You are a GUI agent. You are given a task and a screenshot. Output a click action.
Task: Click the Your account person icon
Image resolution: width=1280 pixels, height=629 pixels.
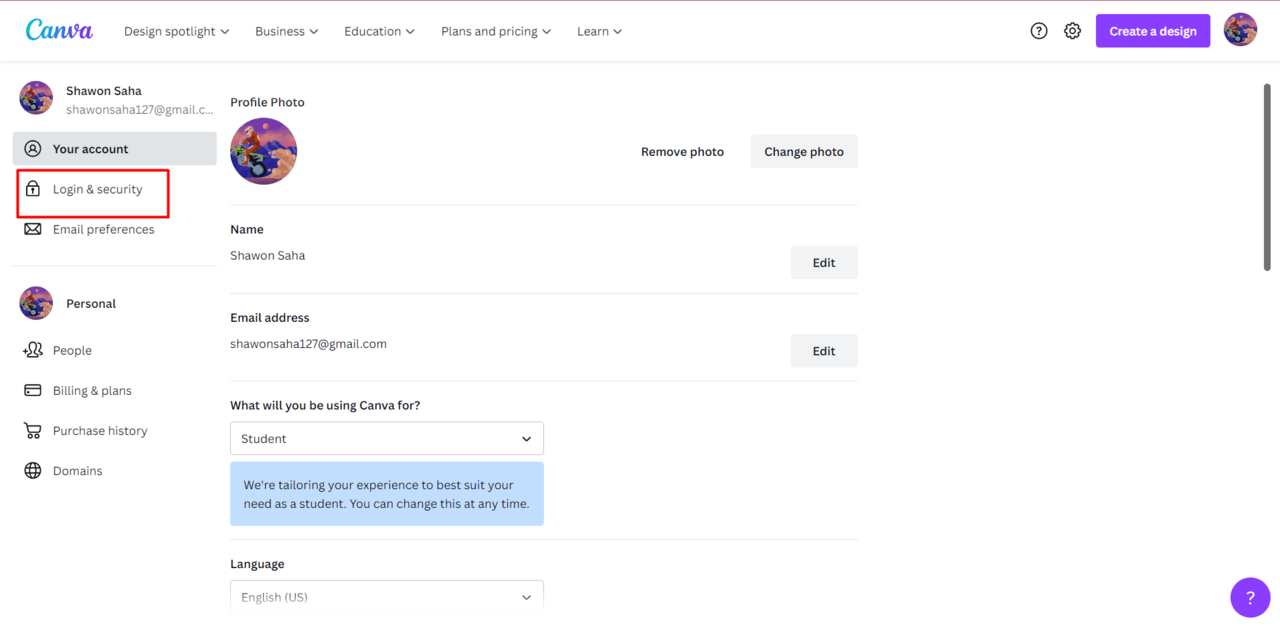coord(33,149)
